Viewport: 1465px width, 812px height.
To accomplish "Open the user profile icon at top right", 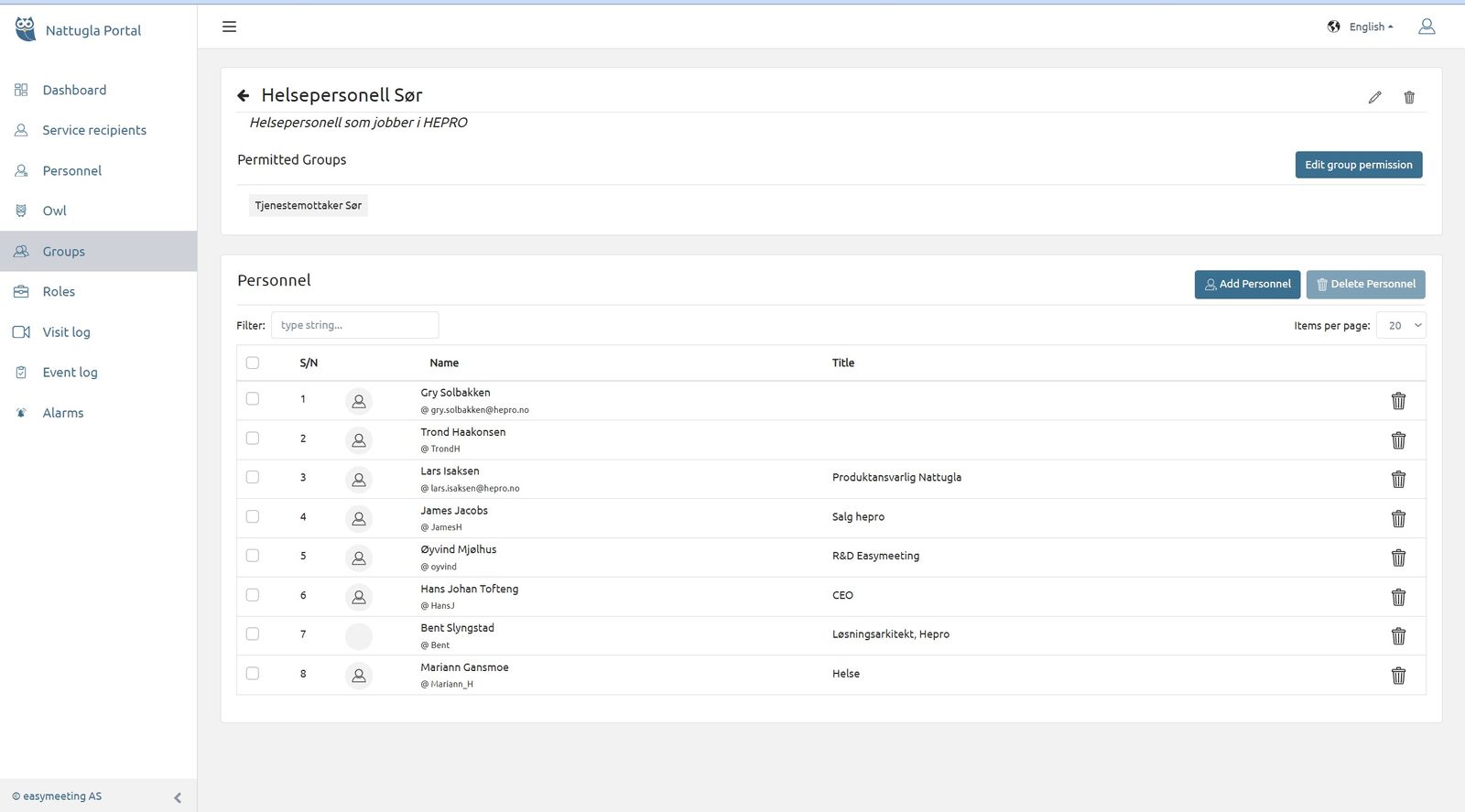I will pos(1426,27).
